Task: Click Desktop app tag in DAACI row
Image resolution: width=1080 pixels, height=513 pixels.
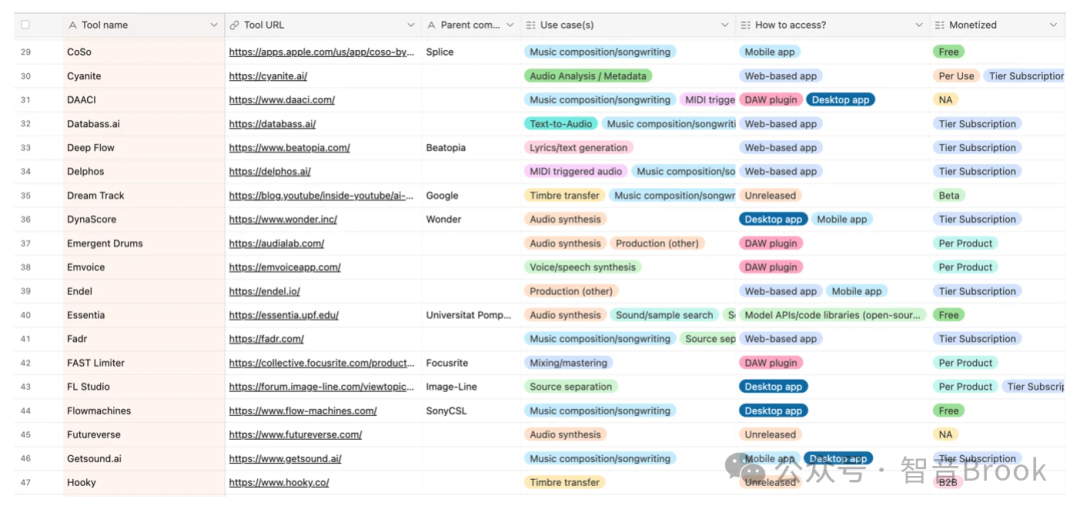Action: point(840,100)
